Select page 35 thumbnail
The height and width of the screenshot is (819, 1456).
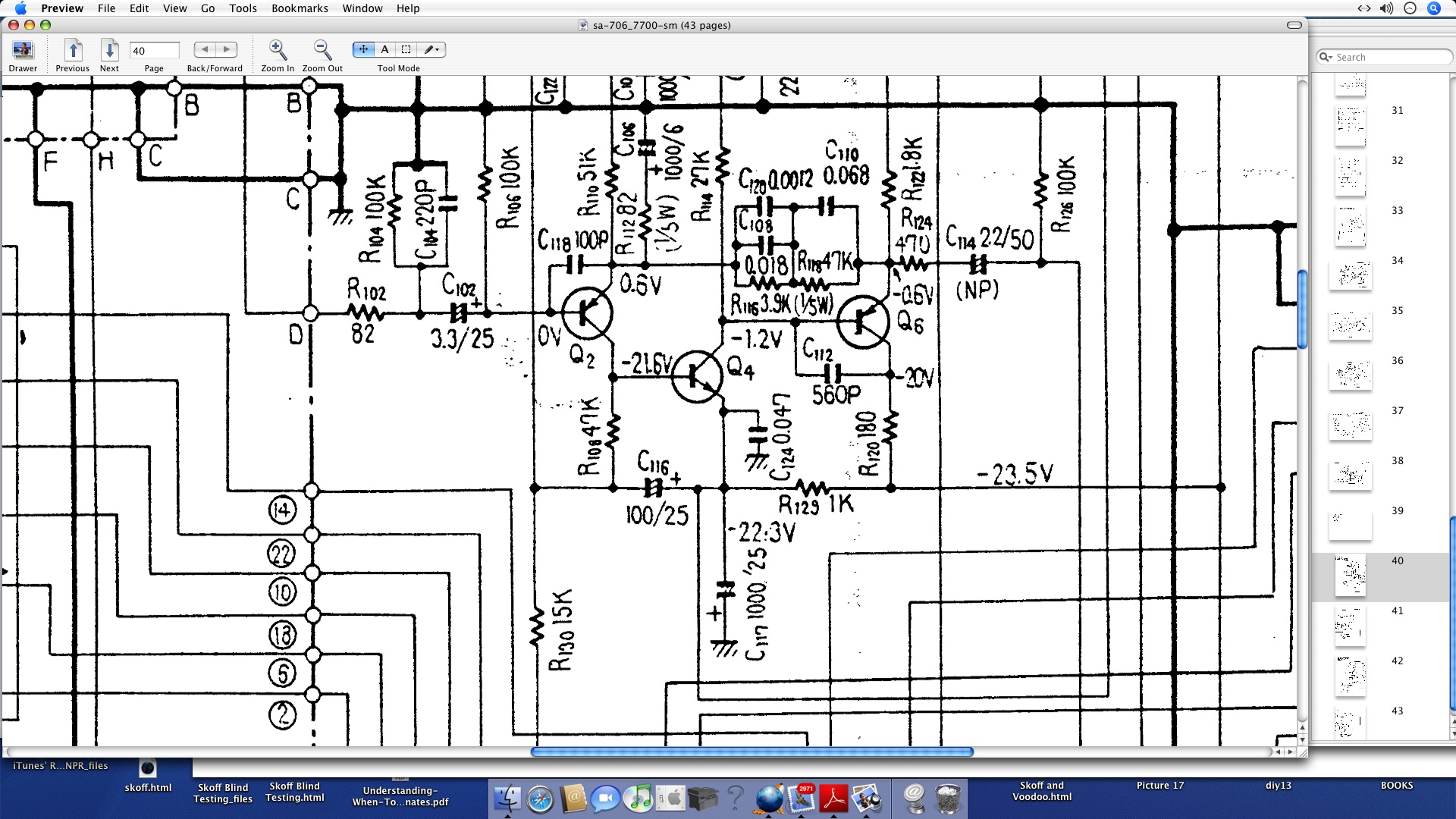[1350, 325]
